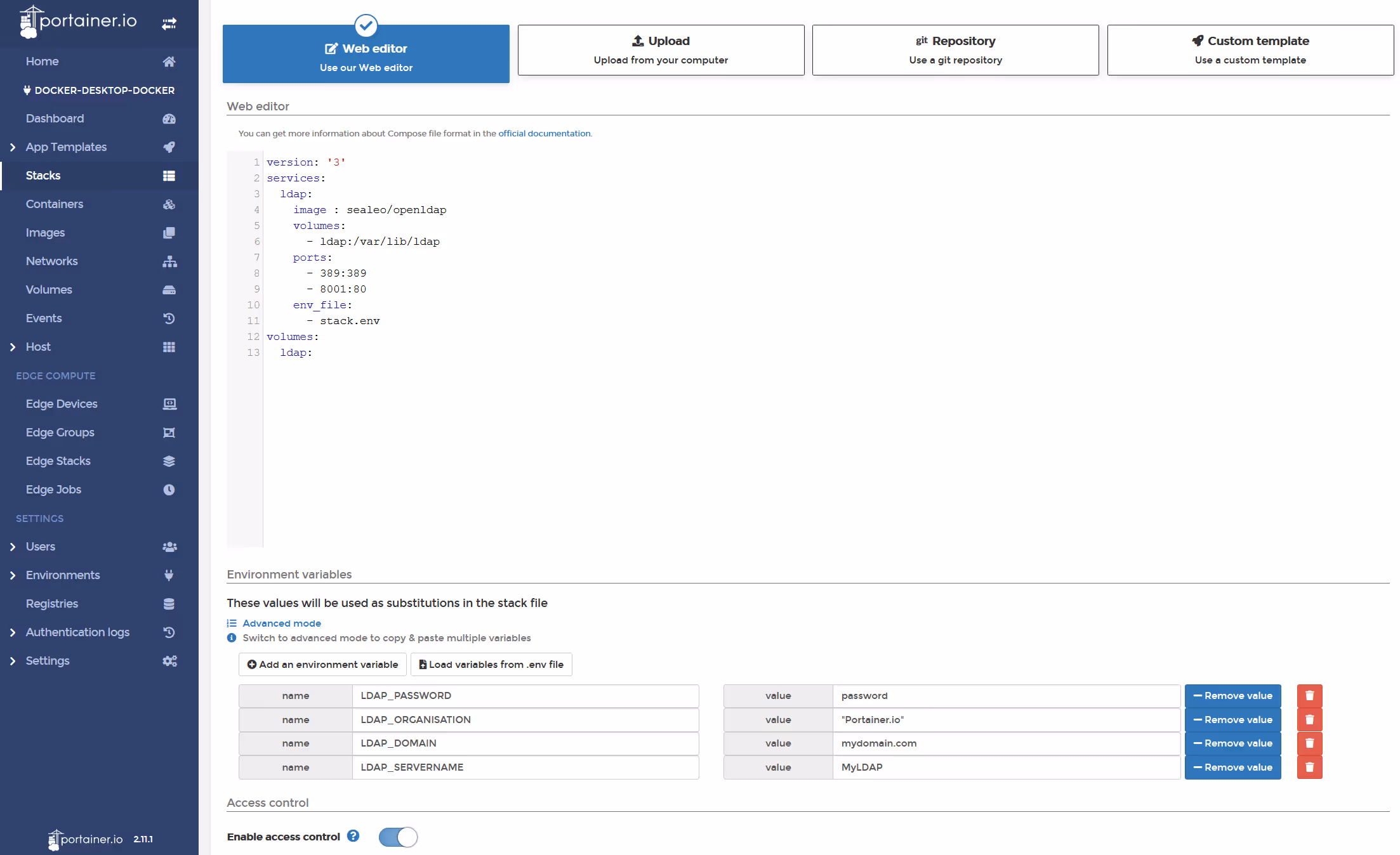This screenshot has width=1400, height=855.
Task: Open the Volumes menu item
Action: [x=99, y=290]
